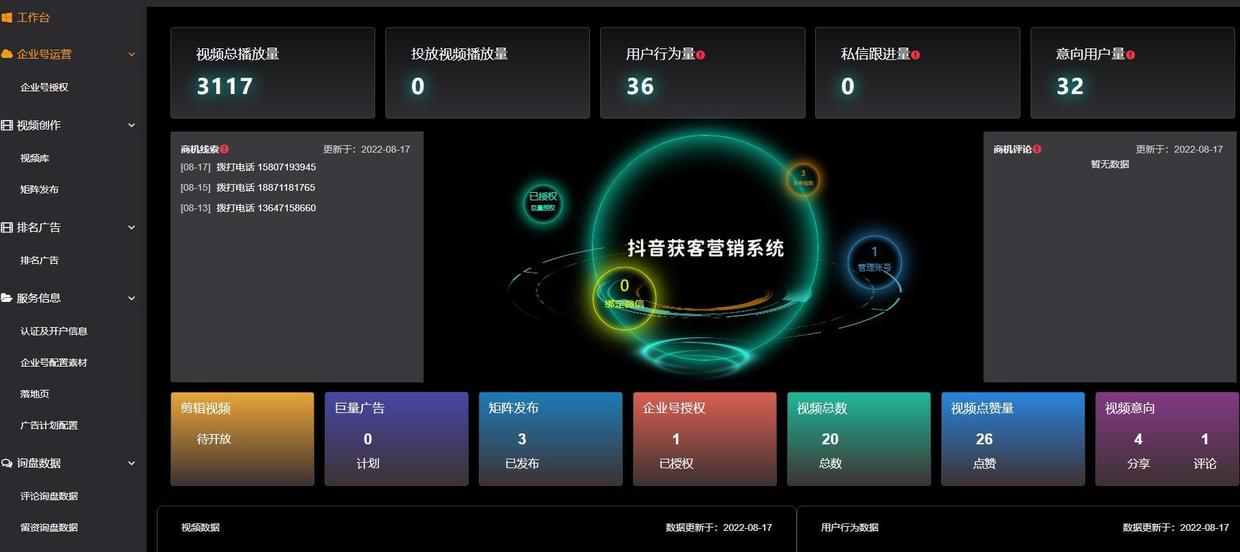This screenshot has width=1240, height=552.
Task: Click the folder icon beside 服务信息
Action: (x=7, y=298)
